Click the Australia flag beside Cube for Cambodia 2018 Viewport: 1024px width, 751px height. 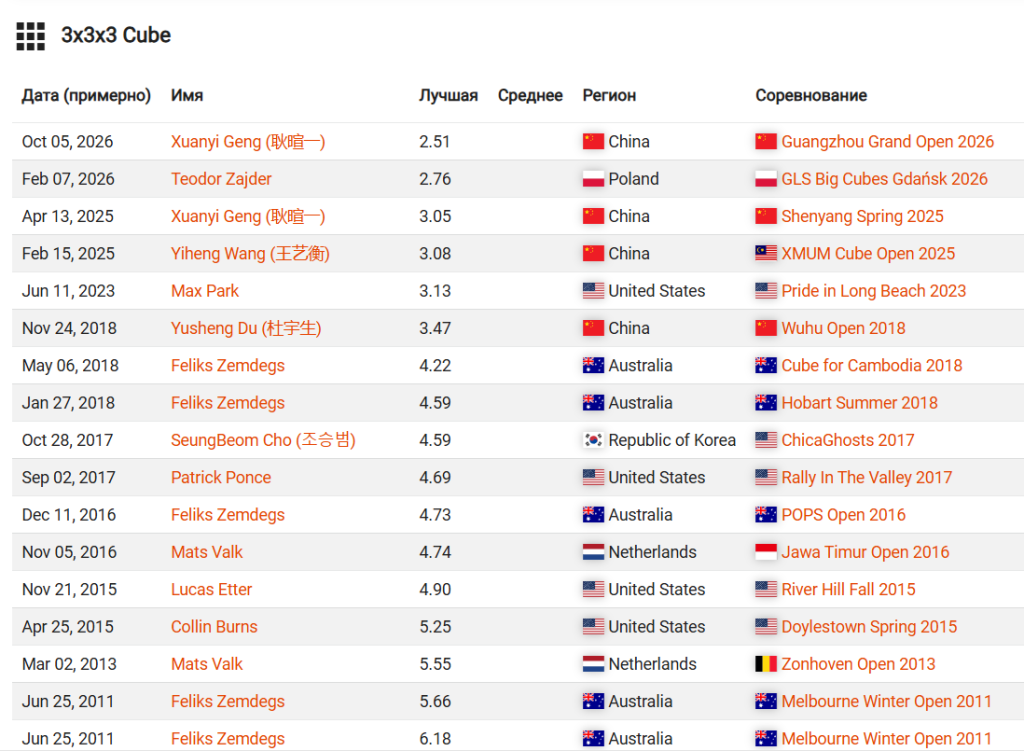point(766,365)
